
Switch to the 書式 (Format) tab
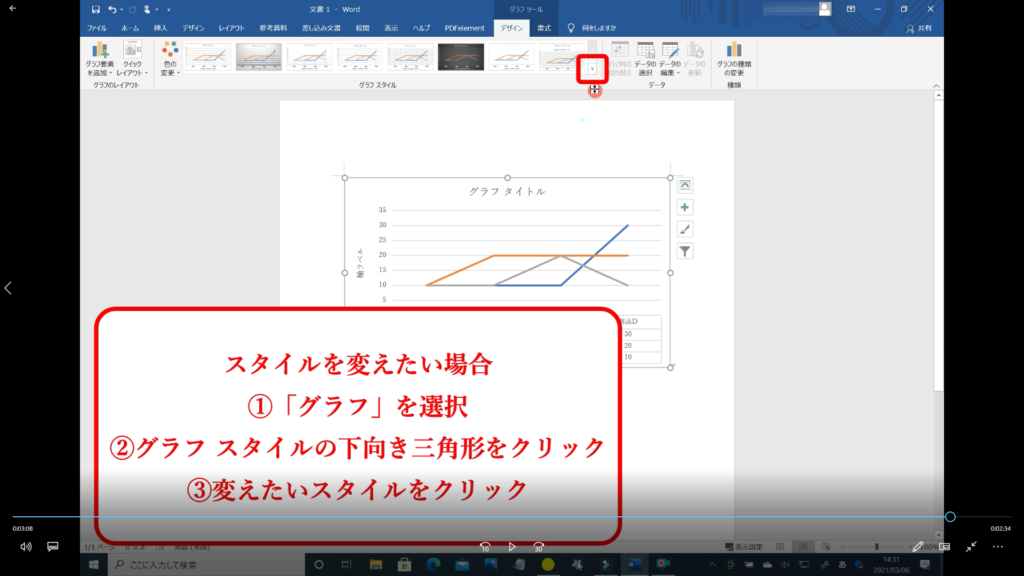pos(544,28)
